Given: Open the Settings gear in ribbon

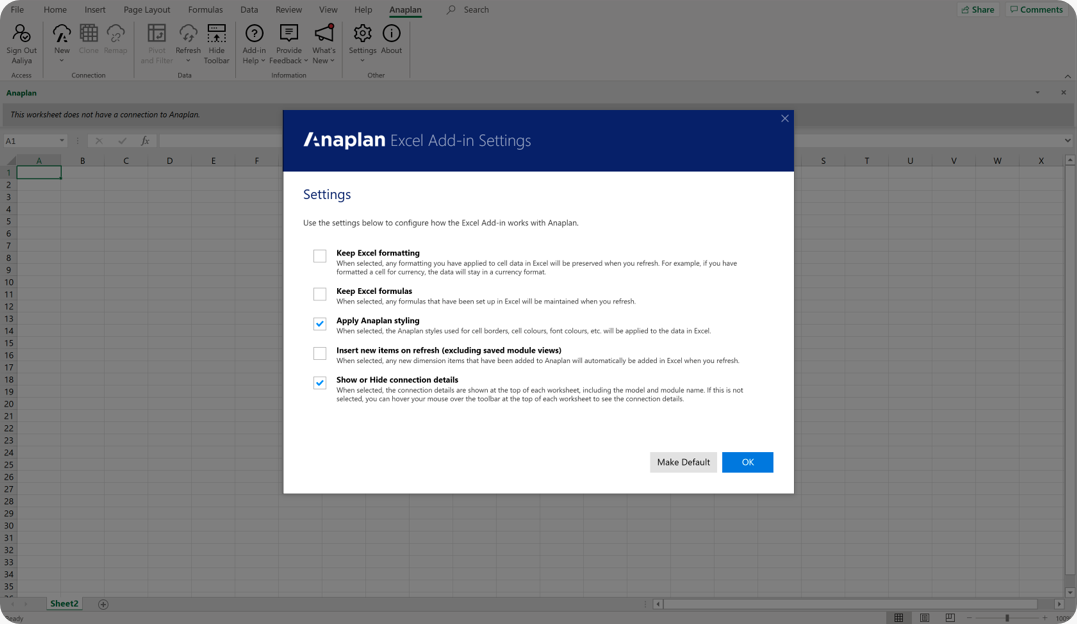Looking at the screenshot, I should coord(362,33).
